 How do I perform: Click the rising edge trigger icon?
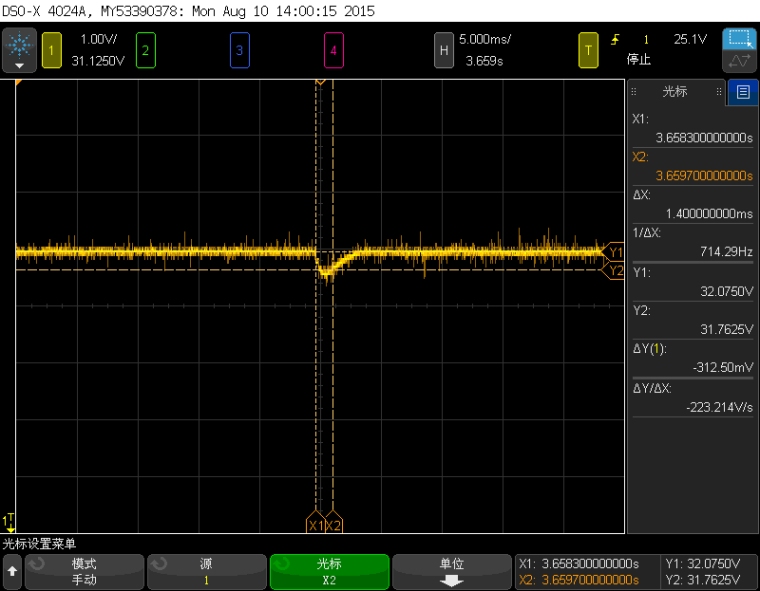coord(616,40)
